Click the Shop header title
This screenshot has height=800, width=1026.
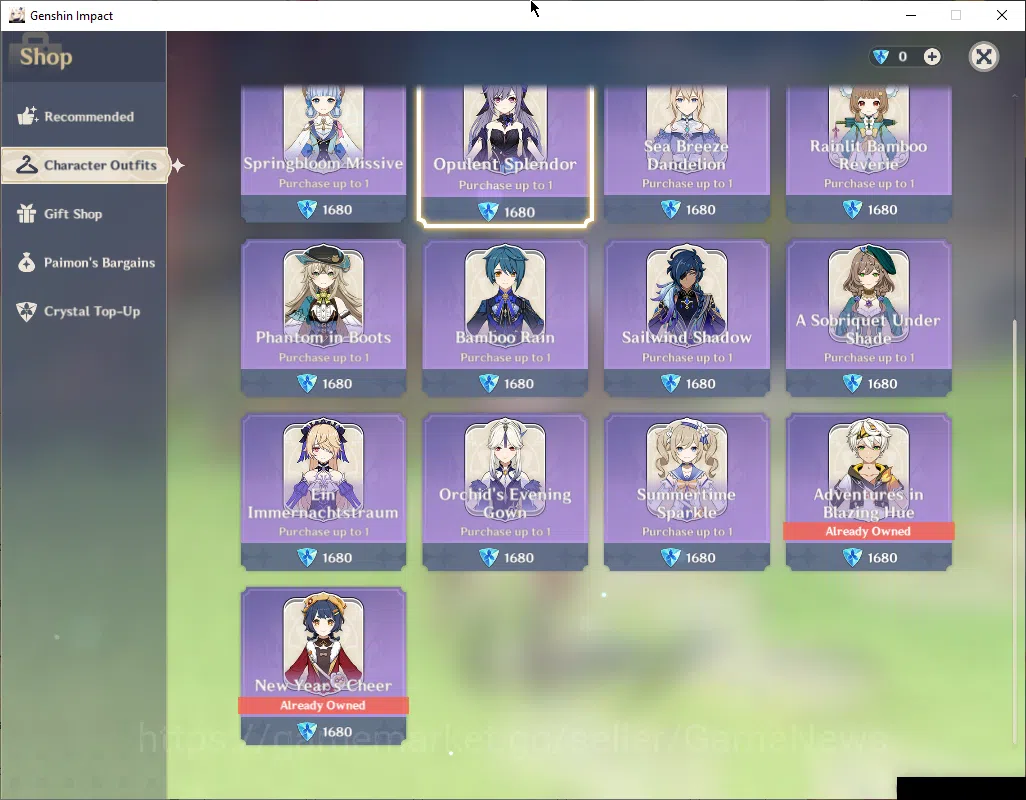(x=46, y=57)
